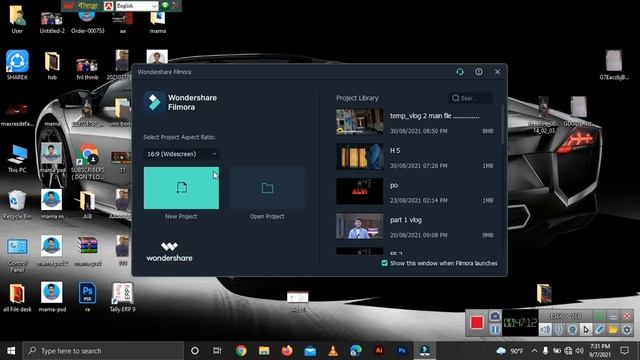Open the 16:9 (Widescreen) aspect ratio dropdown

pyautogui.click(x=181, y=154)
